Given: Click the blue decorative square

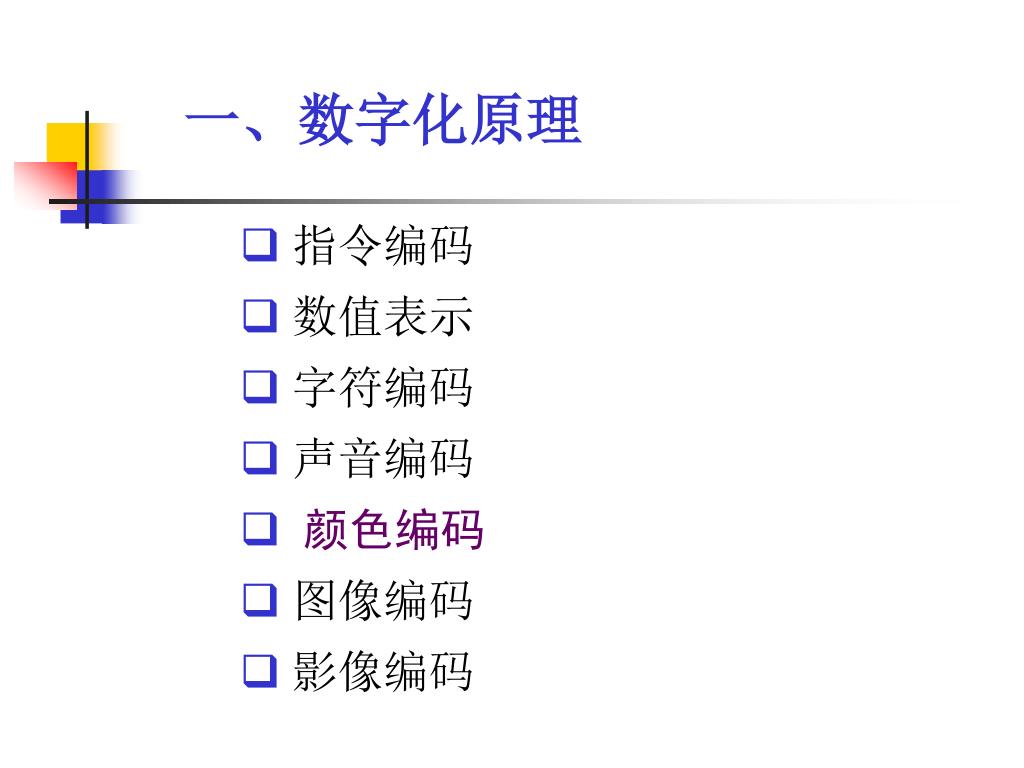Looking at the screenshot, I should pyautogui.click(x=98, y=197).
